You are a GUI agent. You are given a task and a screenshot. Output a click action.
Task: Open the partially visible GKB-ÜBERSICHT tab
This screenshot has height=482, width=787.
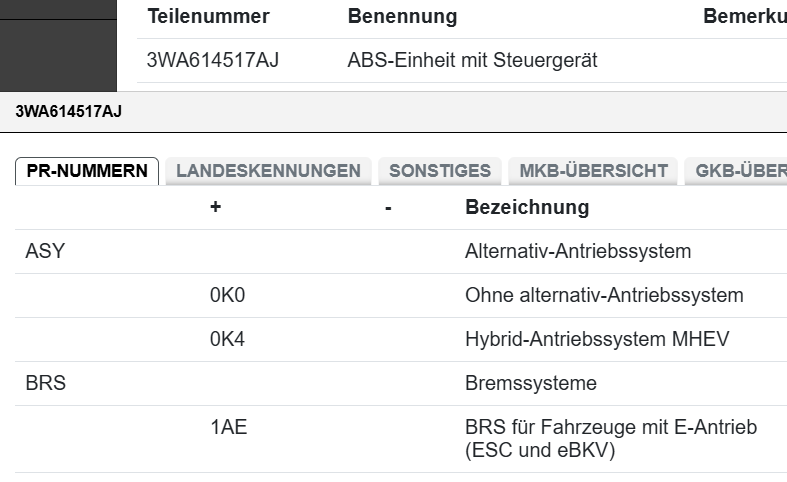coord(735,171)
